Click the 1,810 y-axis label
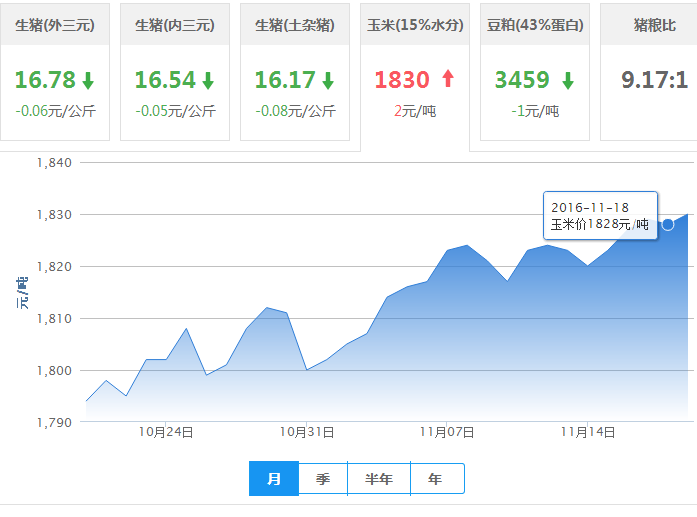Image resolution: width=697 pixels, height=517 pixels. [x=54, y=319]
